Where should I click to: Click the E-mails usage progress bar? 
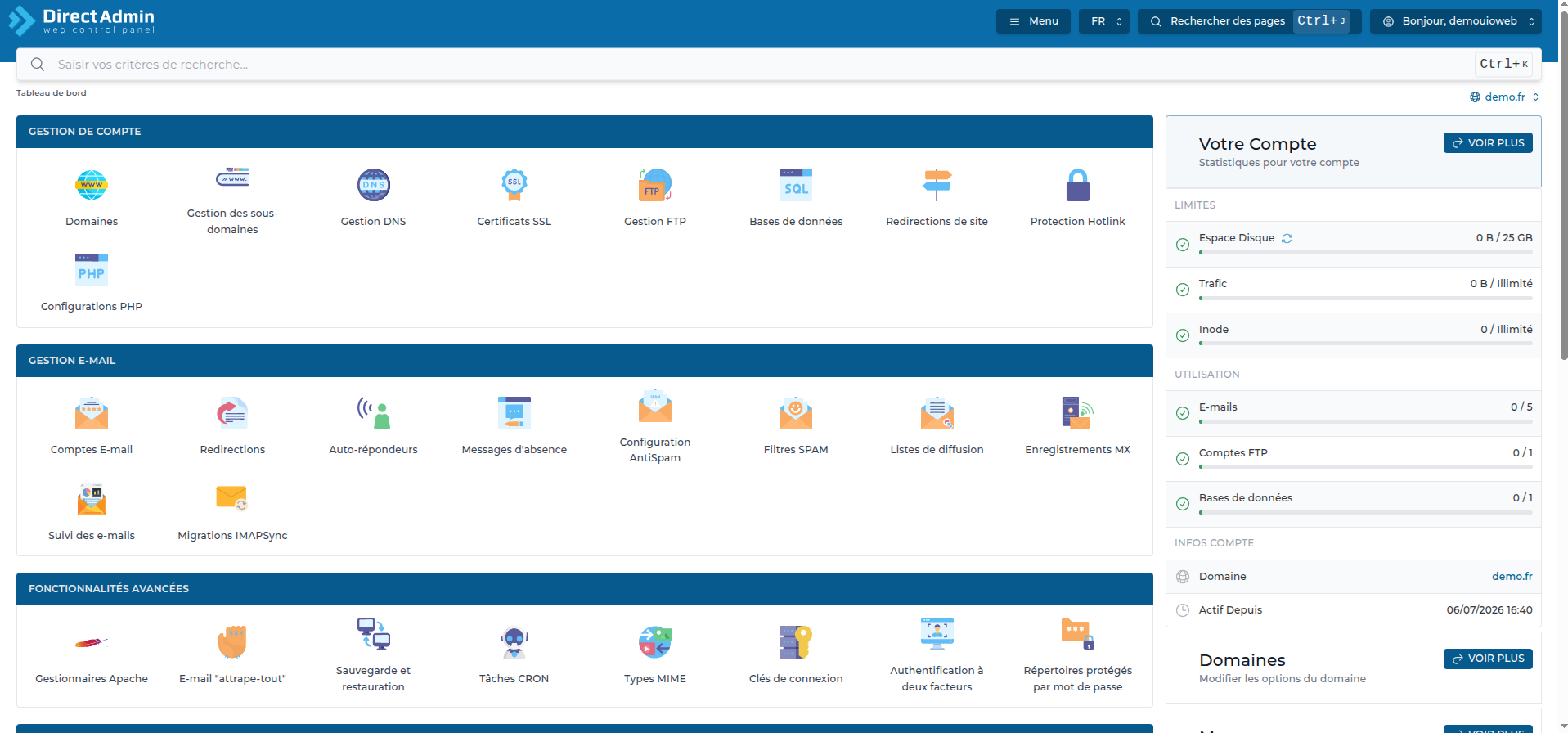click(1365, 422)
